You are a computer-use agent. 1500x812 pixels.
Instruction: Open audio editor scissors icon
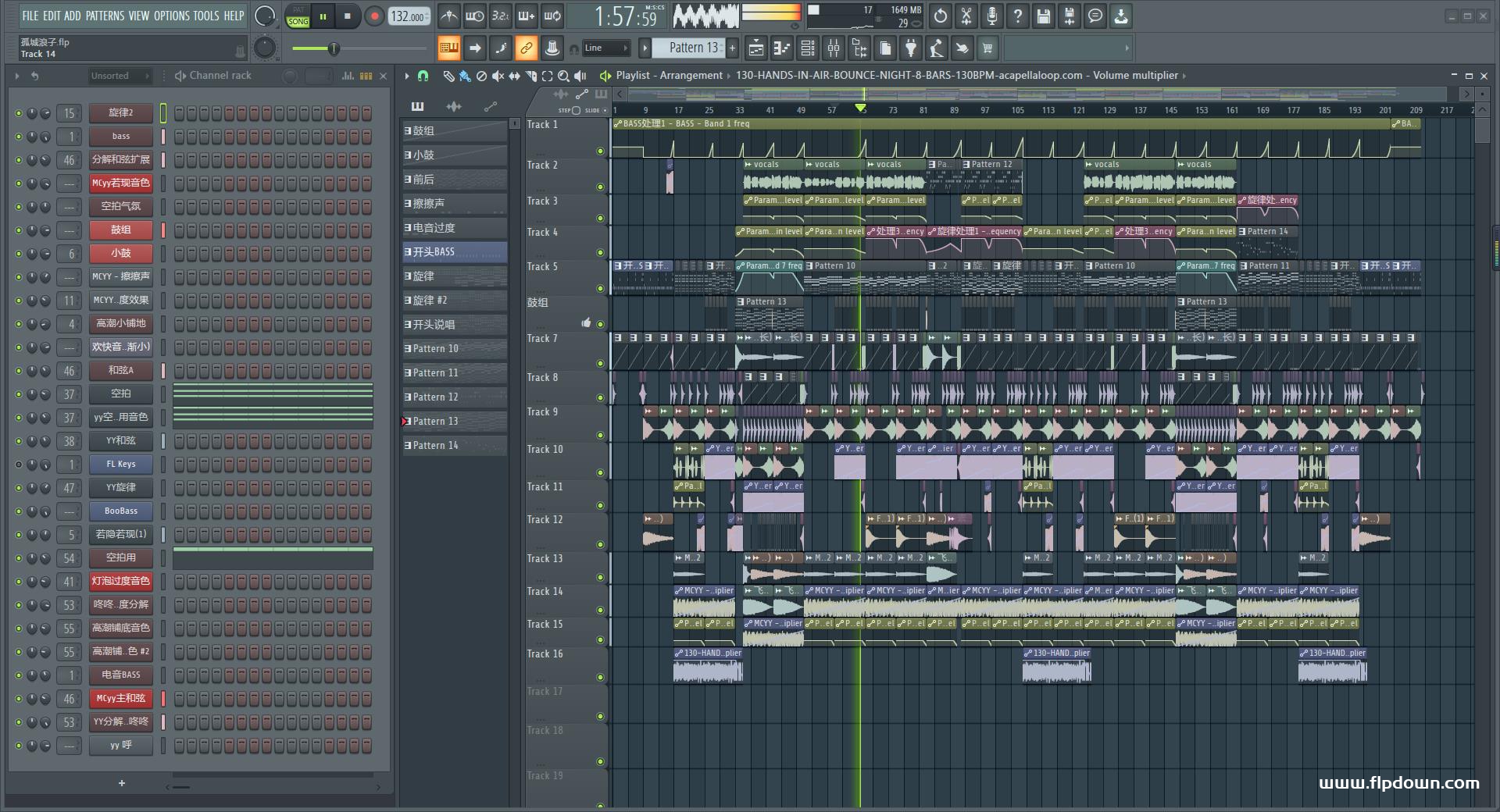pyautogui.click(x=966, y=16)
